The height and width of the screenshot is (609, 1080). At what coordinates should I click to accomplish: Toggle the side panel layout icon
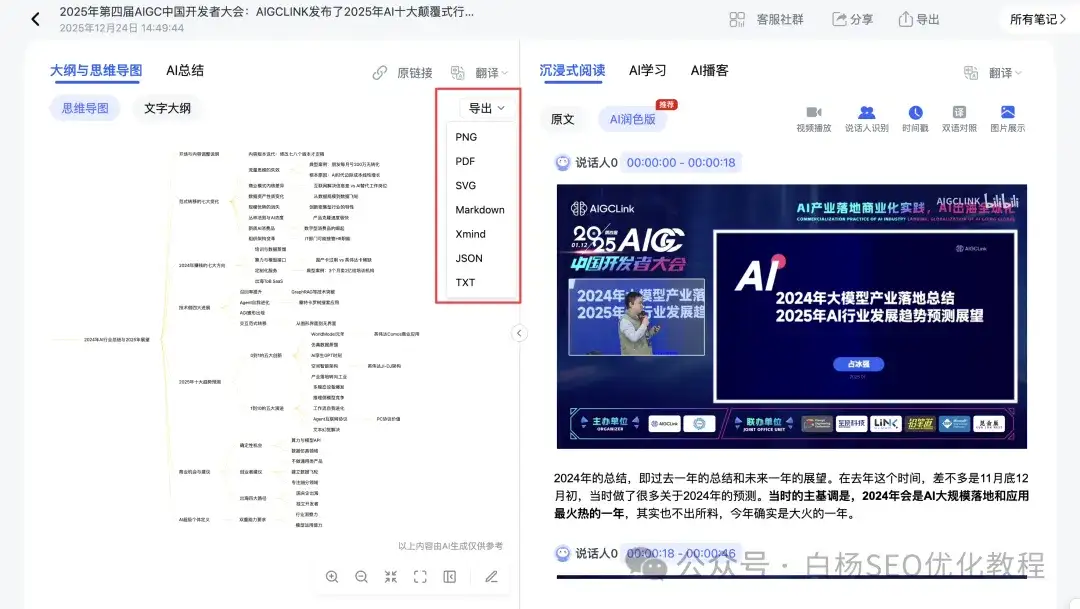(450, 577)
